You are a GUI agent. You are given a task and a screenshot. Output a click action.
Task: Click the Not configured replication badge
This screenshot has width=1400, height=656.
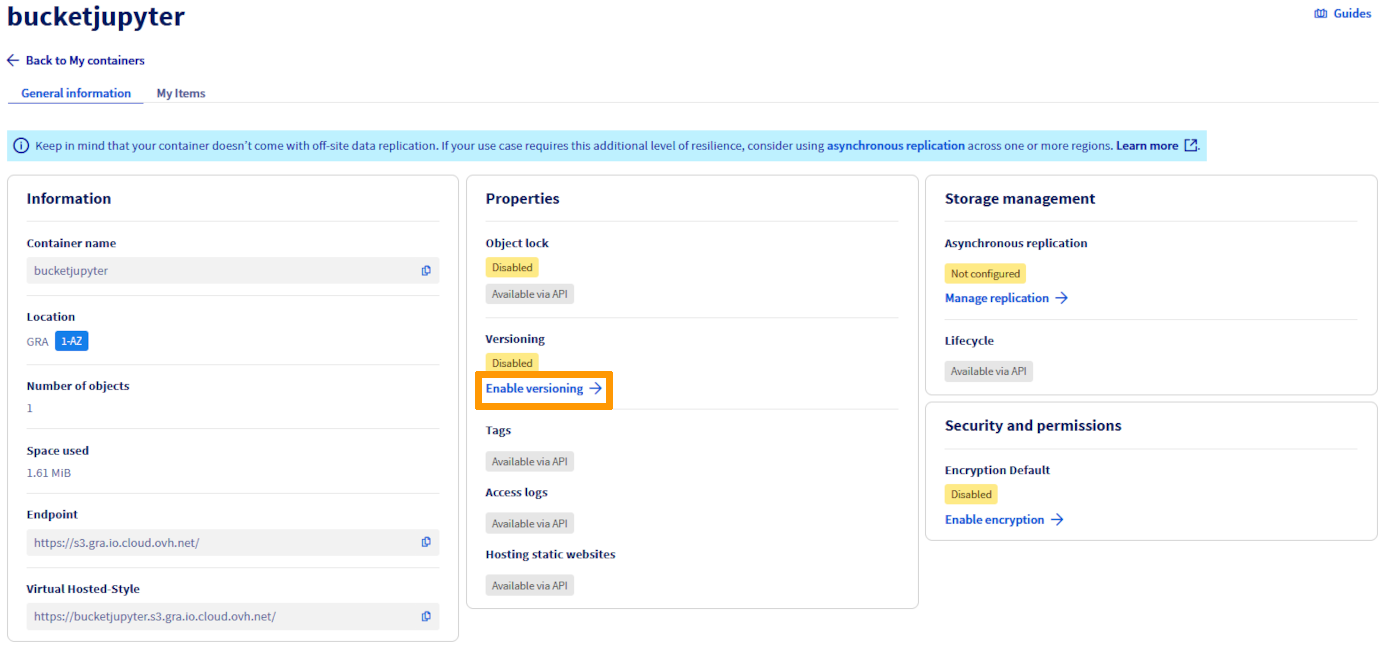pos(985,273)
